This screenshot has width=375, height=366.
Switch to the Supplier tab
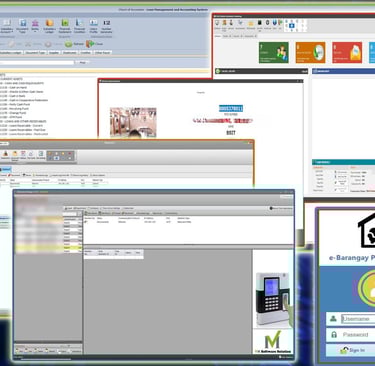54,53
